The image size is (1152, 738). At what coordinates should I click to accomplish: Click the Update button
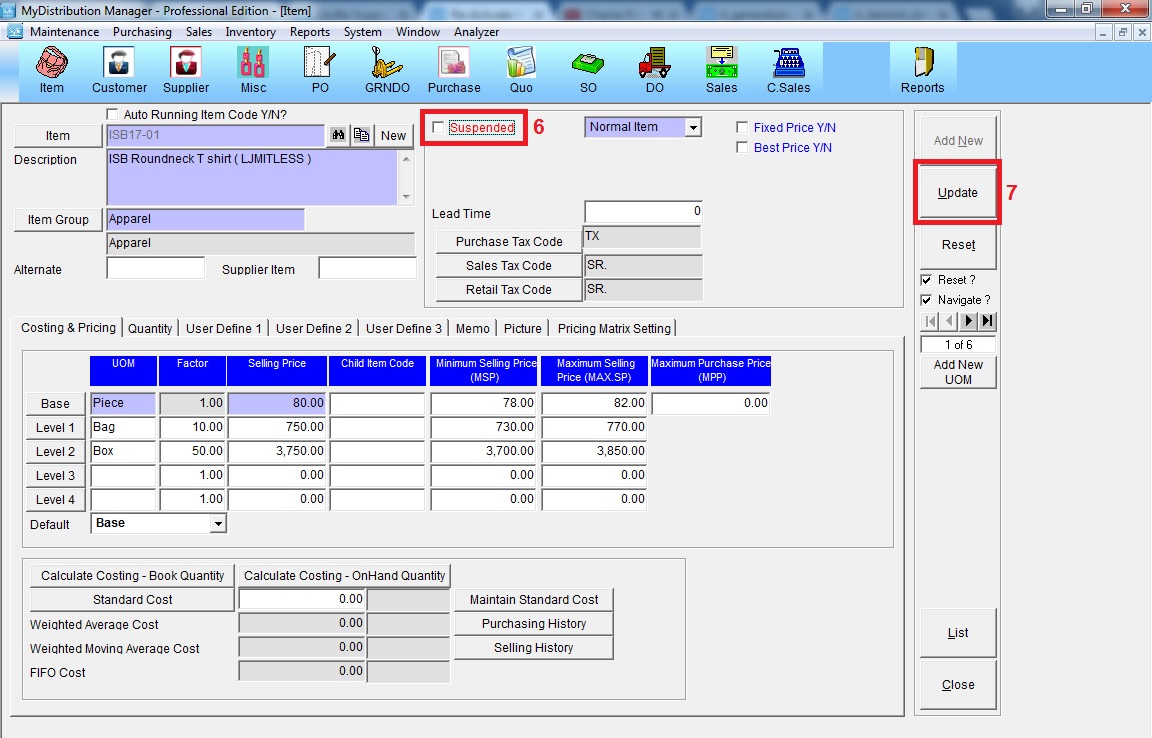click(x=957, y=193)
